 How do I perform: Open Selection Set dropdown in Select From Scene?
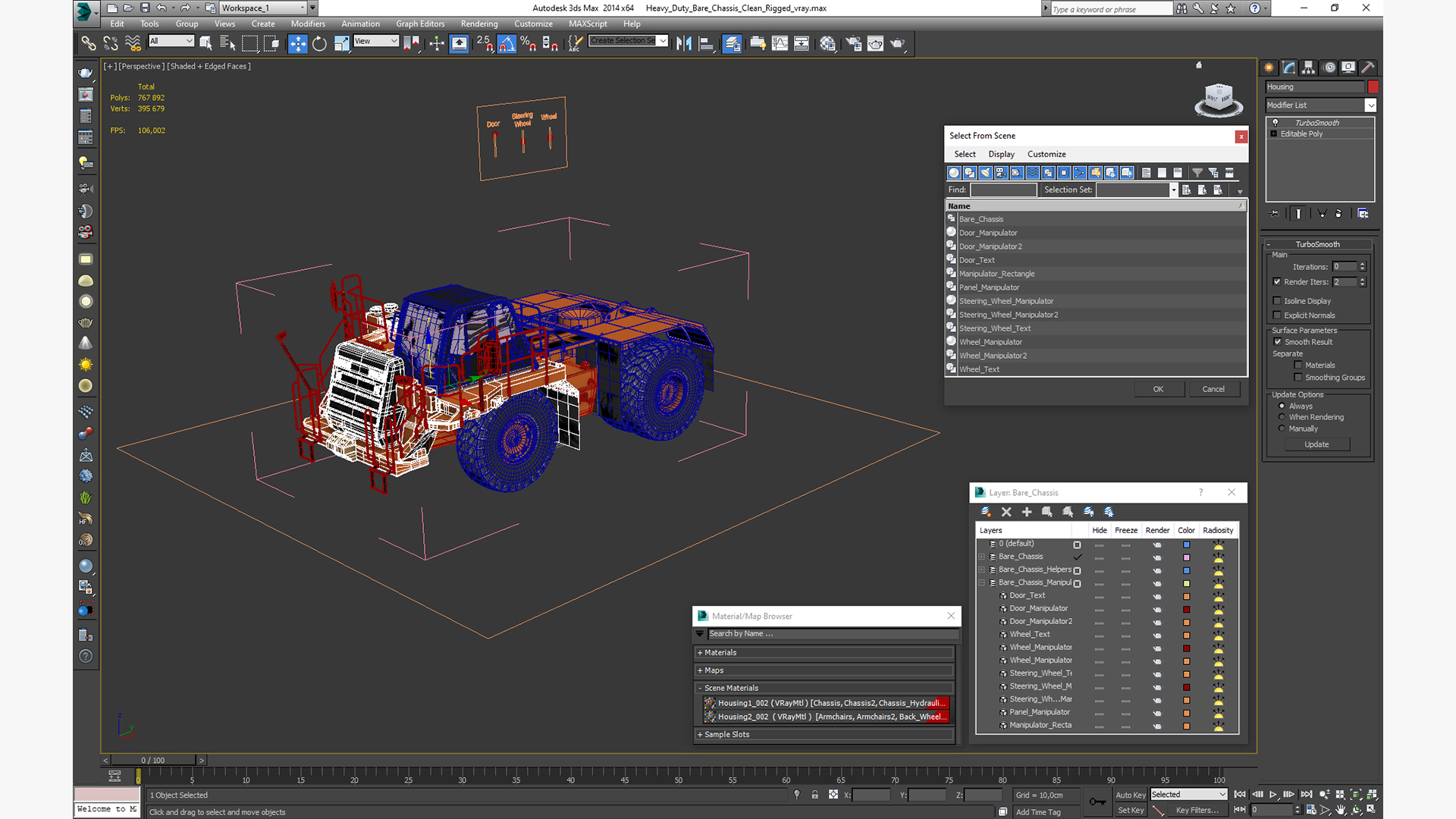pyautogui.click(x=1173, y=190)
